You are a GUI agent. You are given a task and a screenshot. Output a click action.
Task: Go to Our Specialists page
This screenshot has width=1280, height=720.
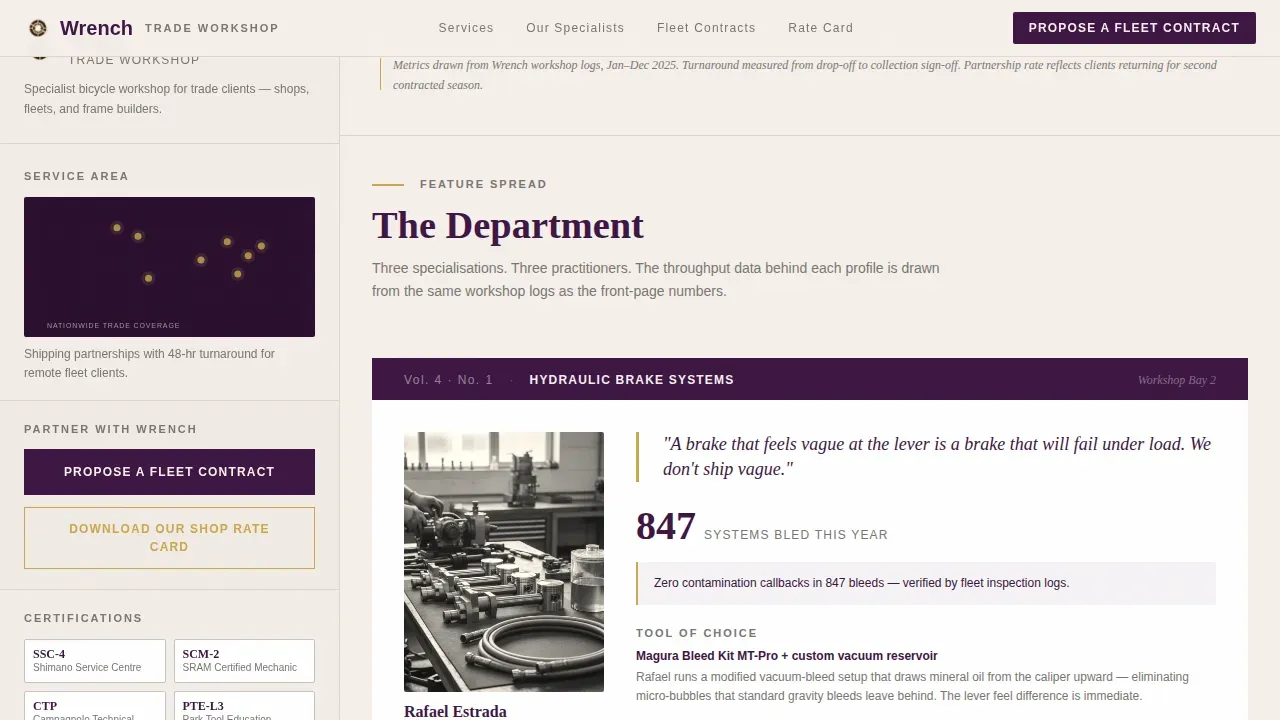575,28
